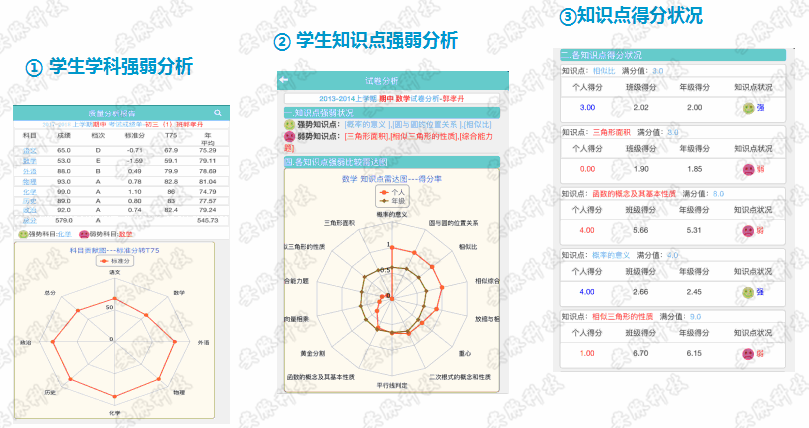This screenshot has height=428, width=809.
Task: Click the green 强 status icon for 相似比
Action: point(748,107)
